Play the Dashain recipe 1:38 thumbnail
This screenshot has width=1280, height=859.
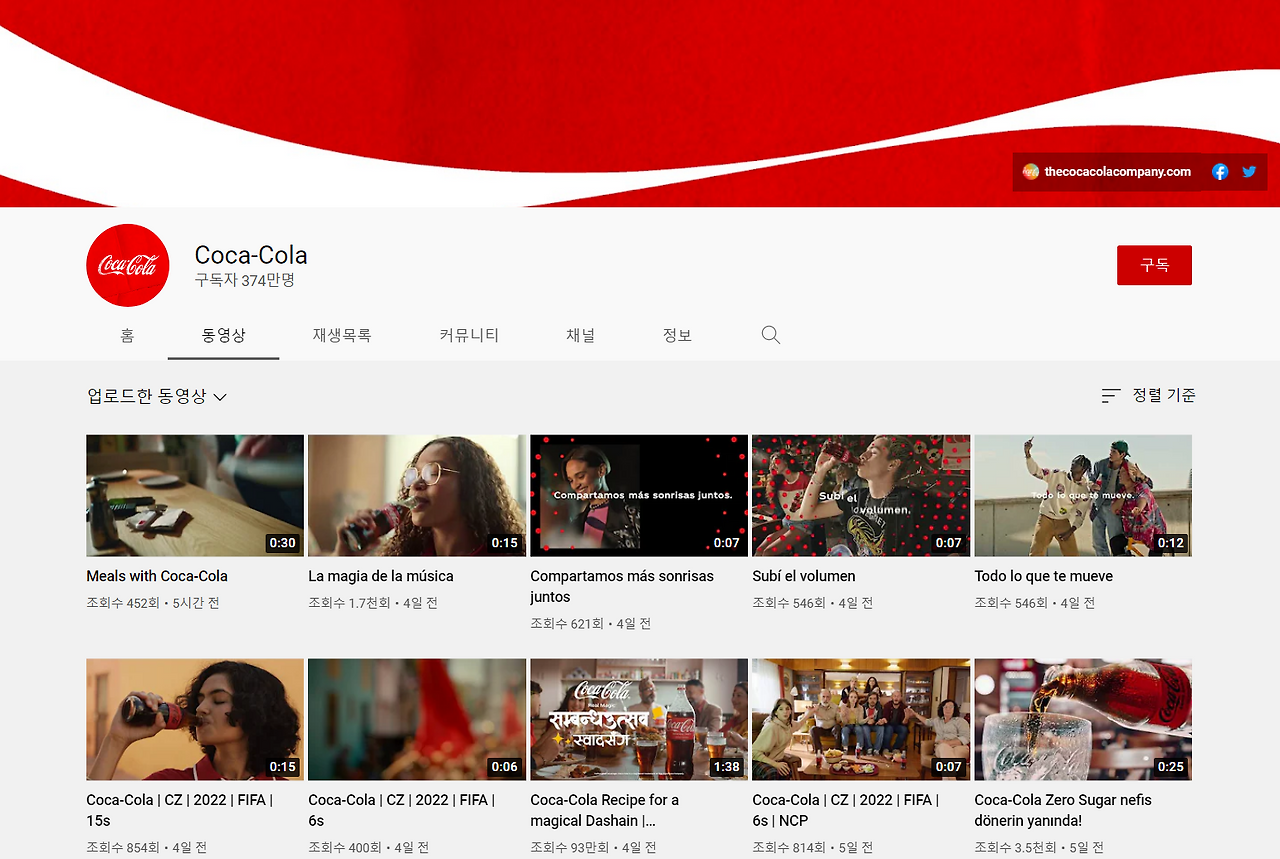click(x=639, y=720)
